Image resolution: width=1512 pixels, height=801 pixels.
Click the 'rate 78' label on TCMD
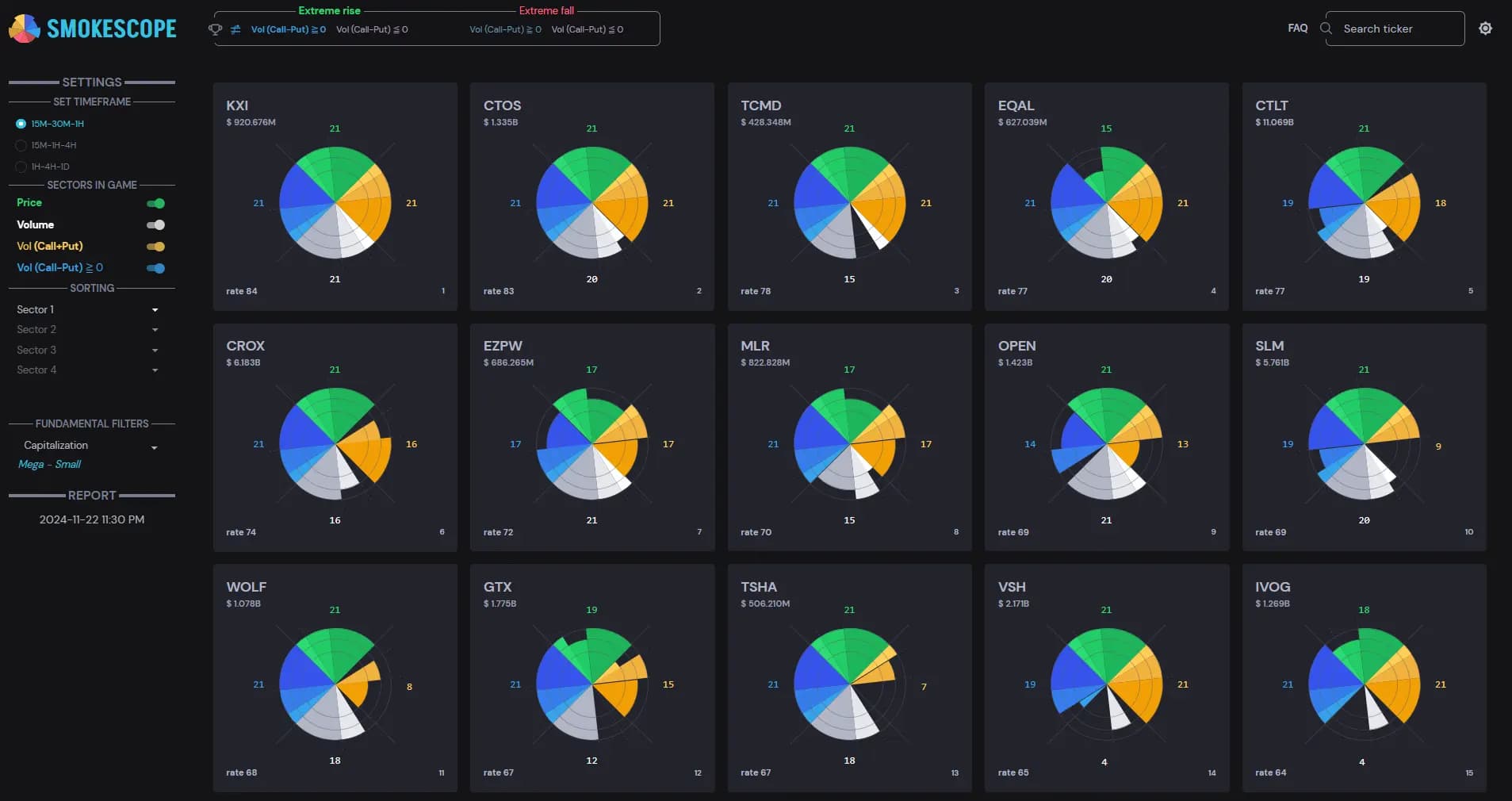pos(756,291)
